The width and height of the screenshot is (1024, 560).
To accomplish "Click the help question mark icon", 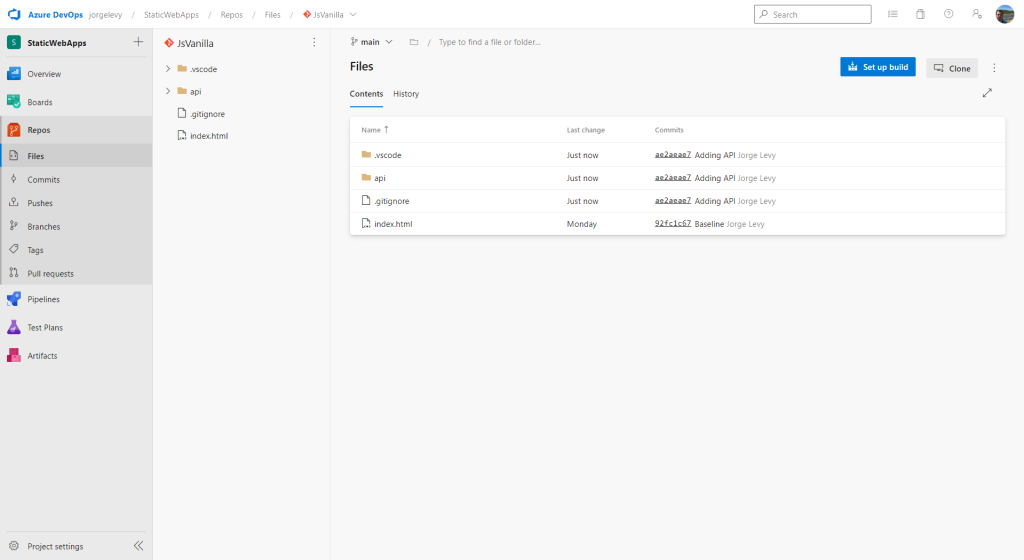I will click(948, 14).
